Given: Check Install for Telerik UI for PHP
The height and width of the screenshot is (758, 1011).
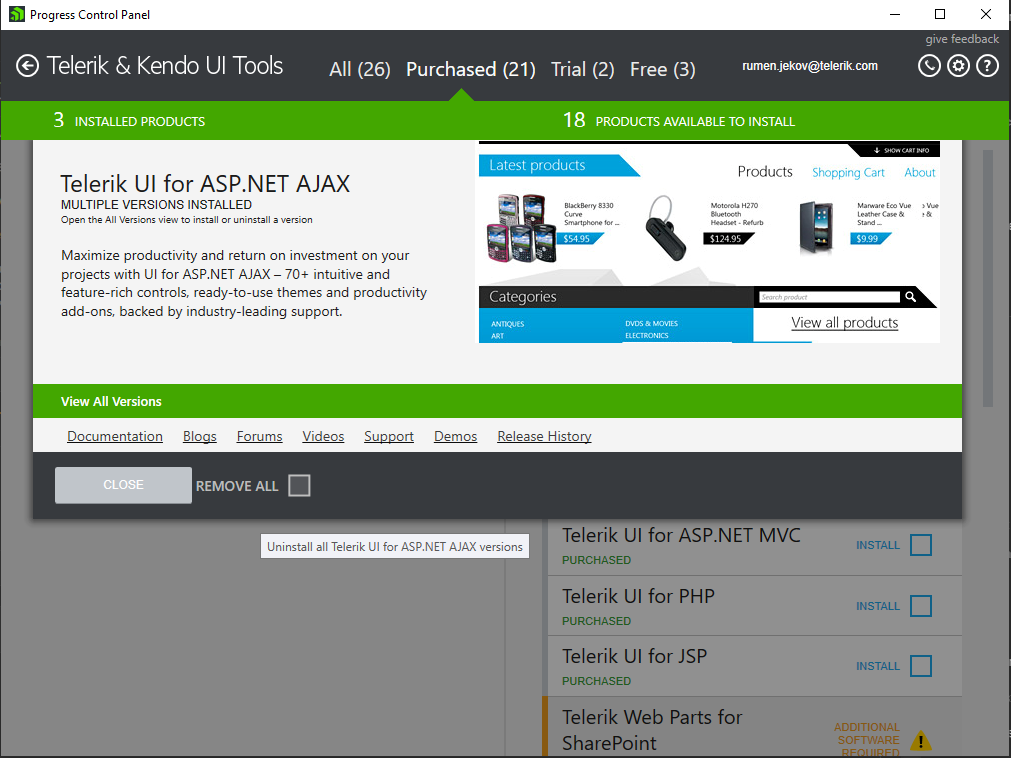Looking at the screenshot, I should 921,606.
